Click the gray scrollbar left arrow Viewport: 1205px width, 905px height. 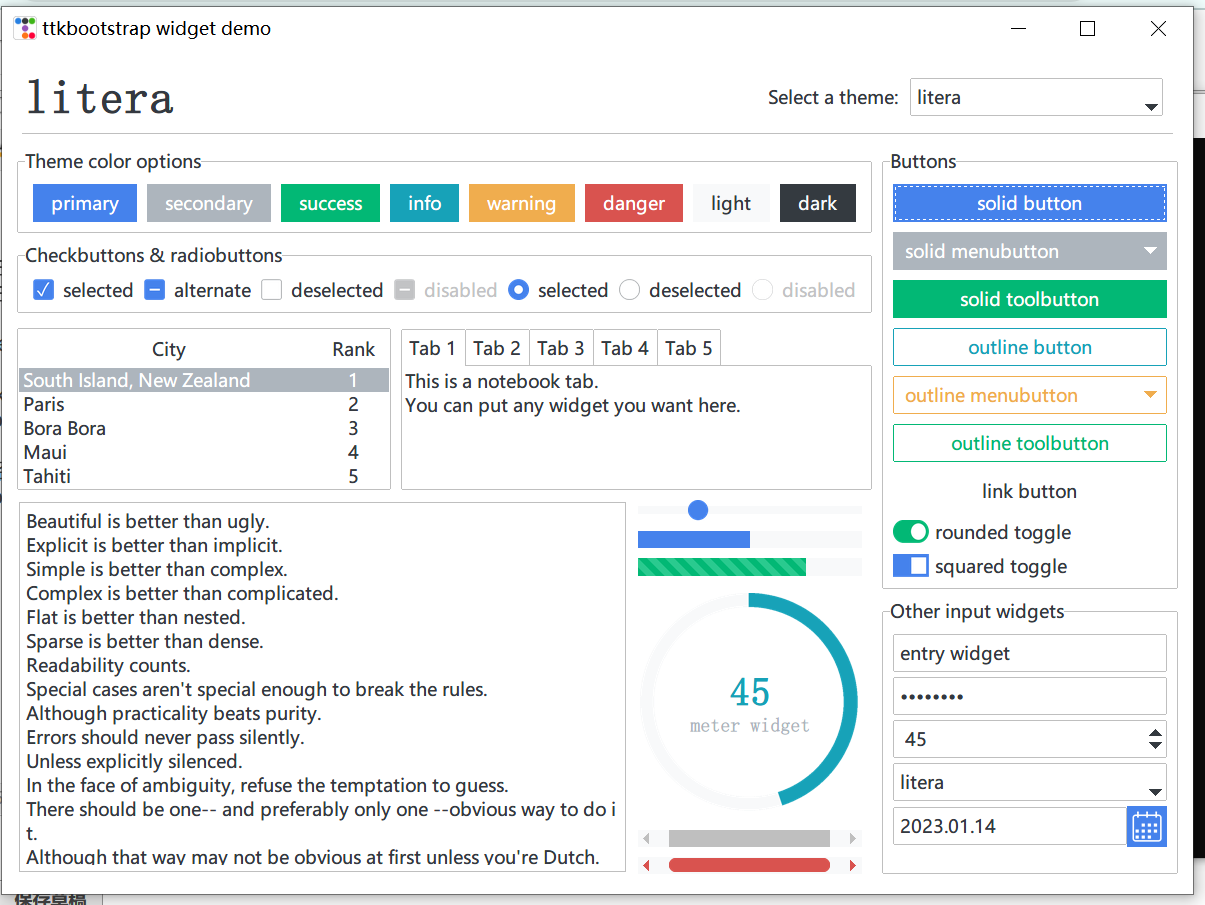pyautogui.click(x=646, y=838)
